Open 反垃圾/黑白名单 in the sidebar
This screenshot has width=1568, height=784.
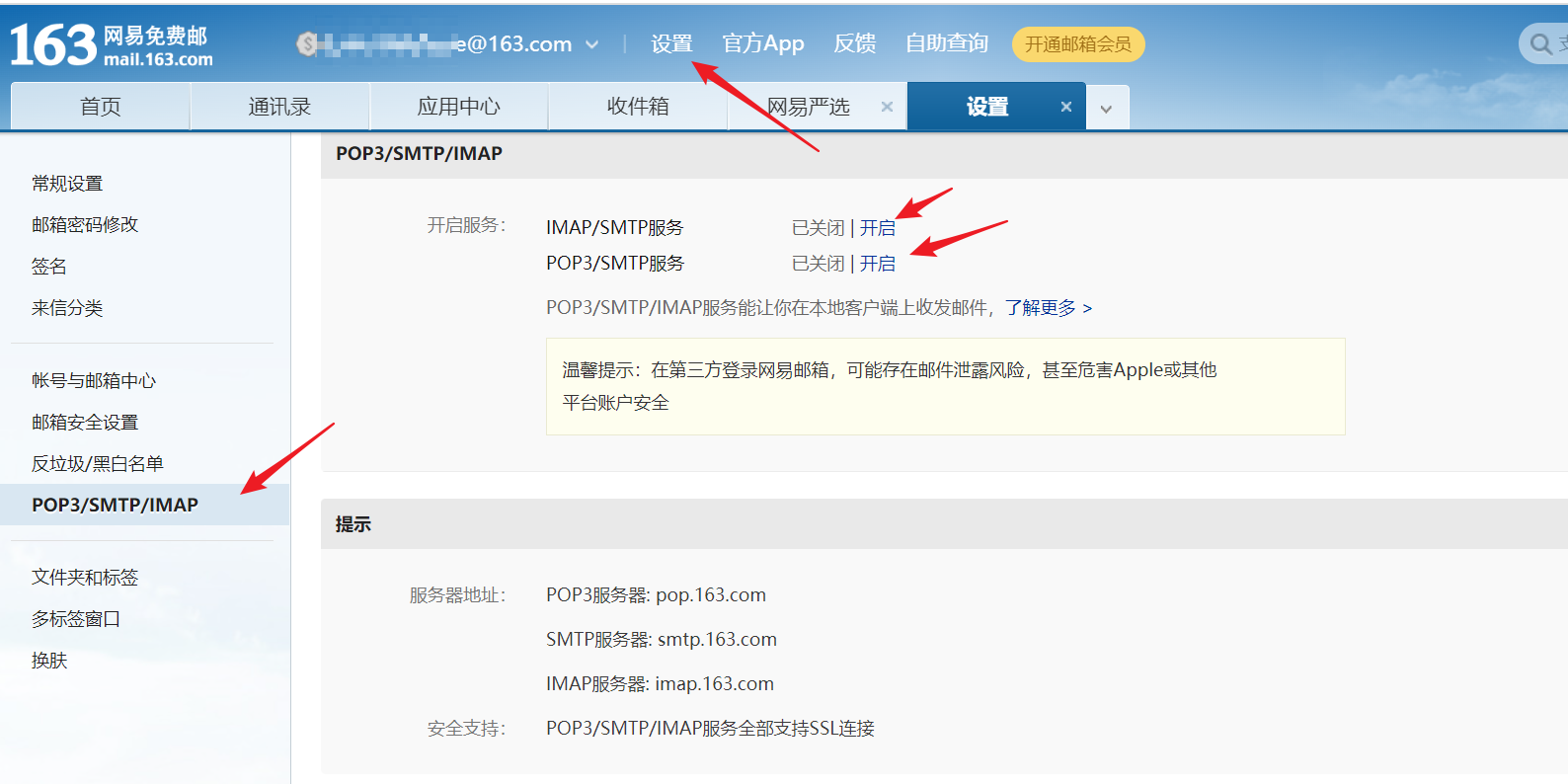coord(98,464)
